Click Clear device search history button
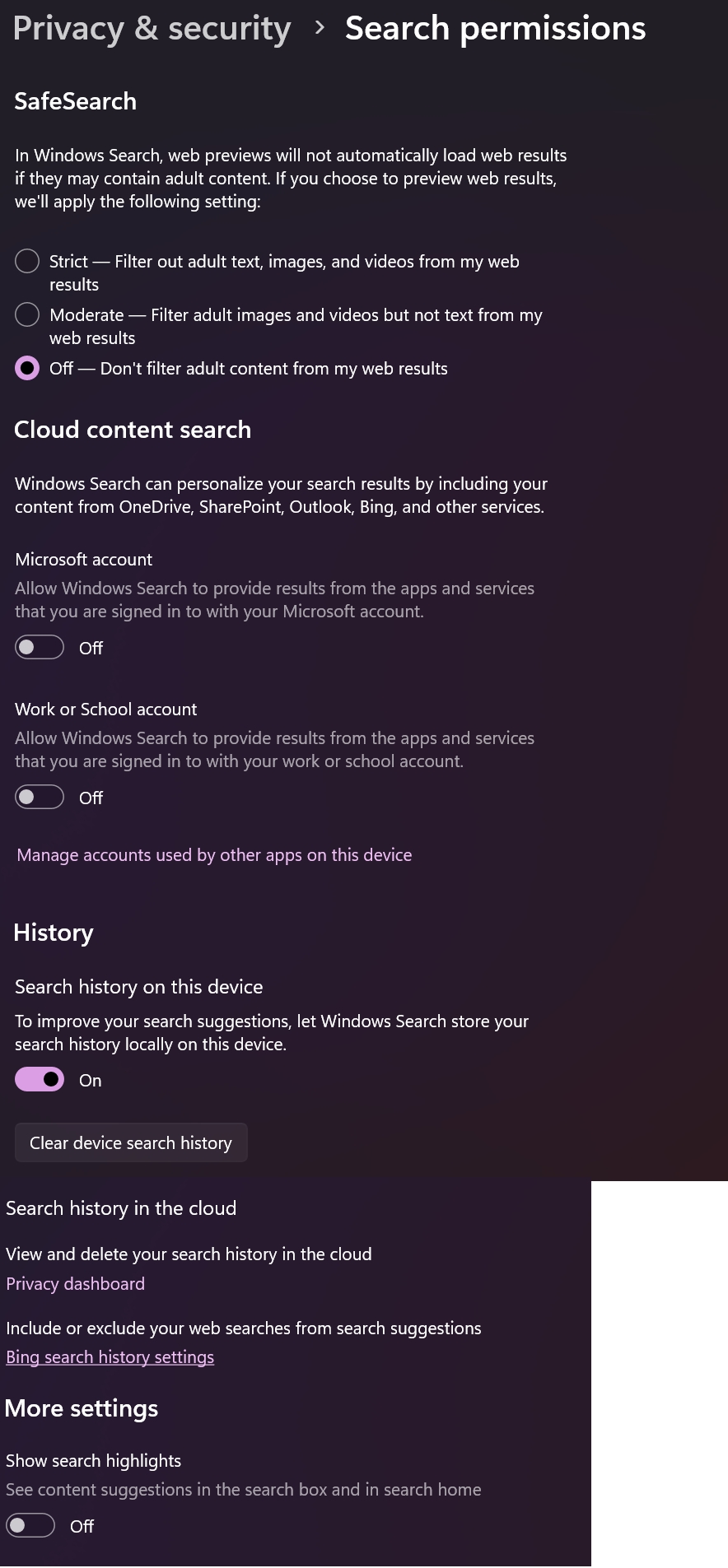Viewport: 728px width, 1568px height. (x=131, y=1142)
